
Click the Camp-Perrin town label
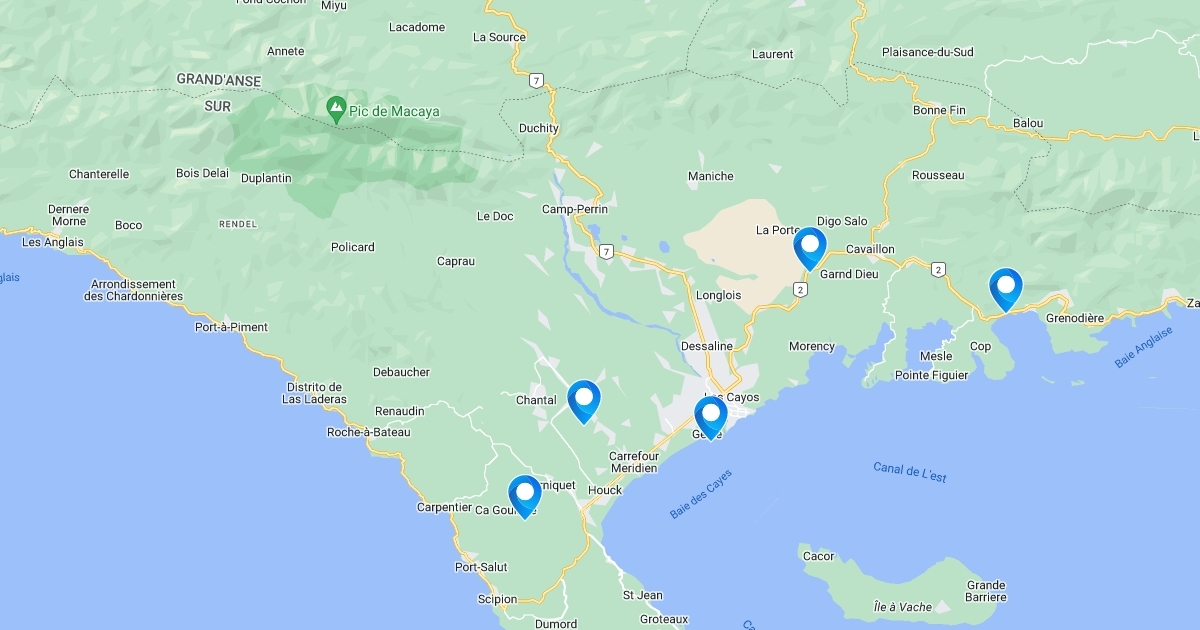tap(575, 209)
